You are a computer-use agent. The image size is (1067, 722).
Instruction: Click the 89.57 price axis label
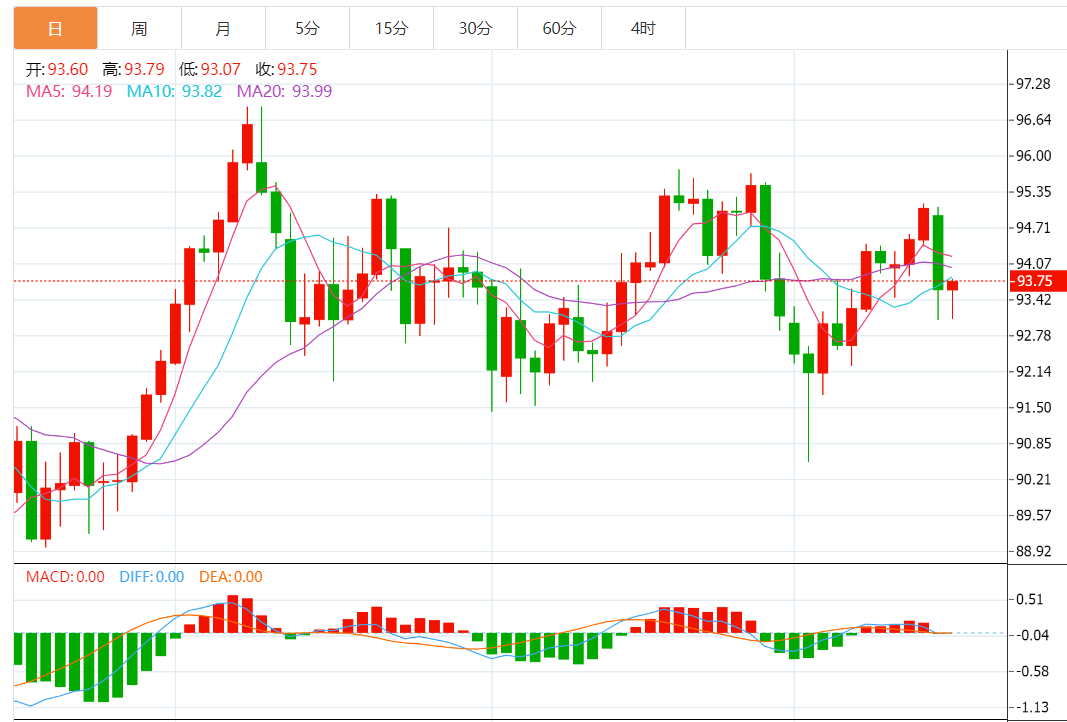[x=1033, y=515]
